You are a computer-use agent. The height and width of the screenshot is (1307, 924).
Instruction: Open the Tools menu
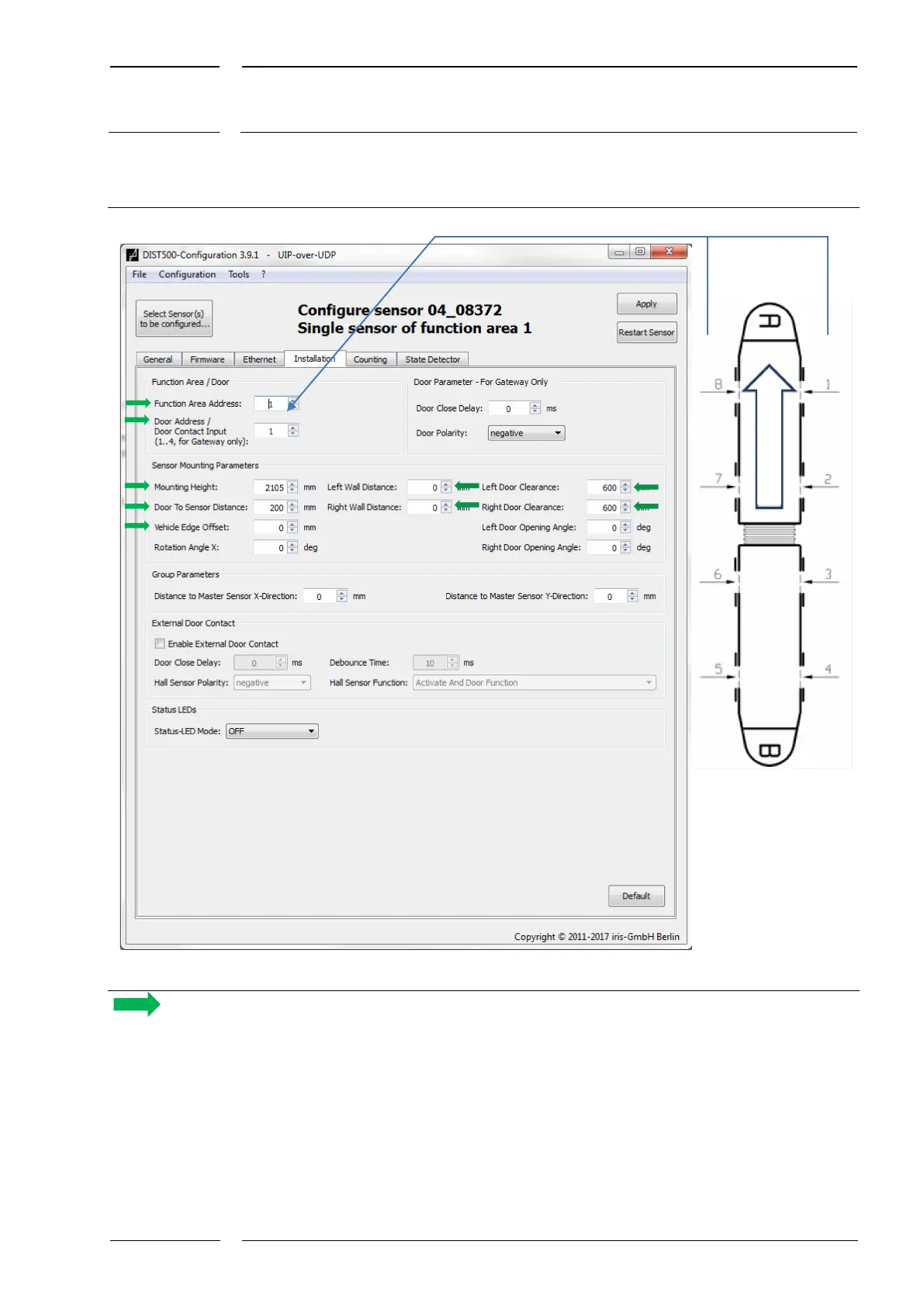[238, 275]
